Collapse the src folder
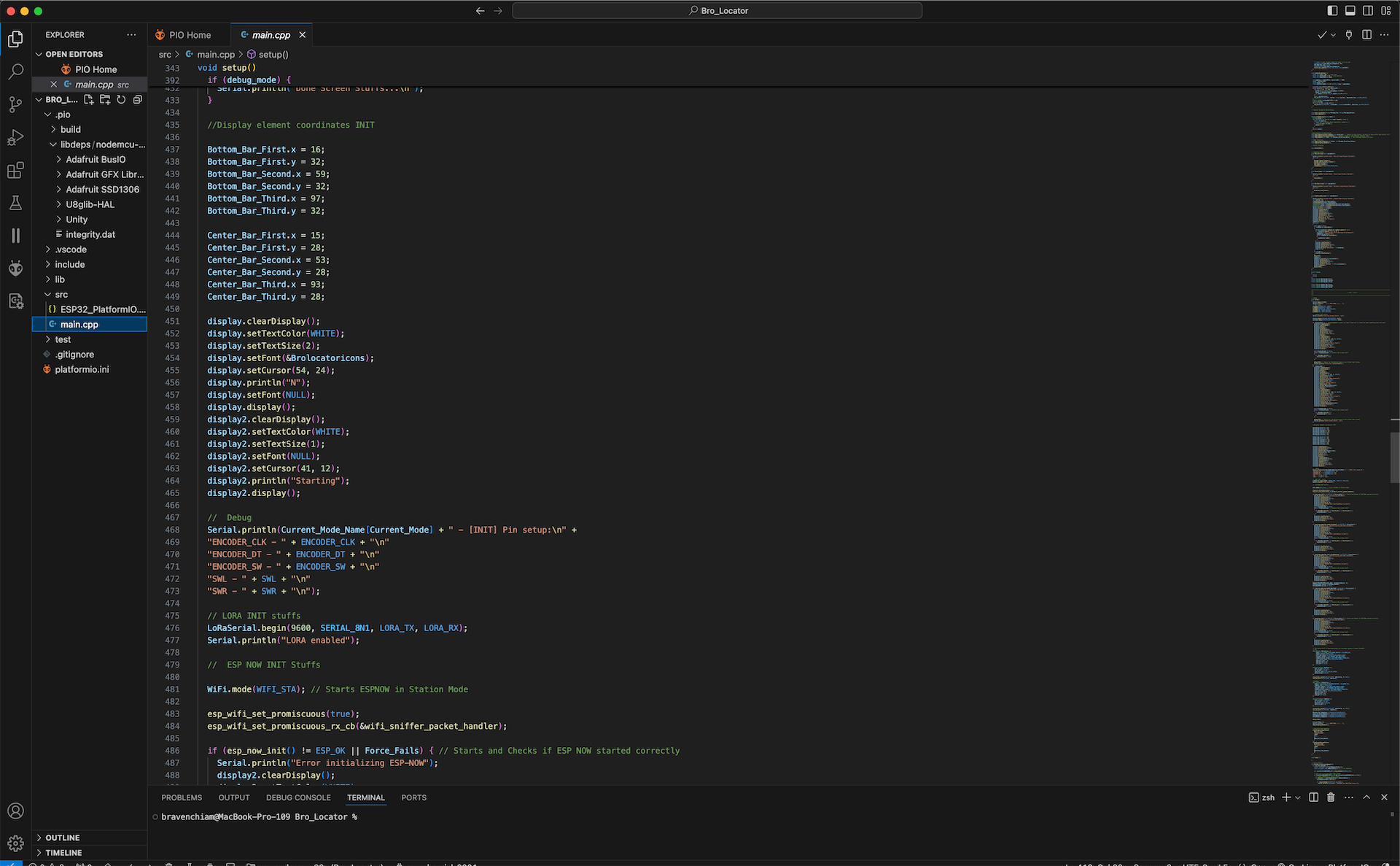Image resolution: width=1400 pixels, height=866 pixels. (61, 294)
